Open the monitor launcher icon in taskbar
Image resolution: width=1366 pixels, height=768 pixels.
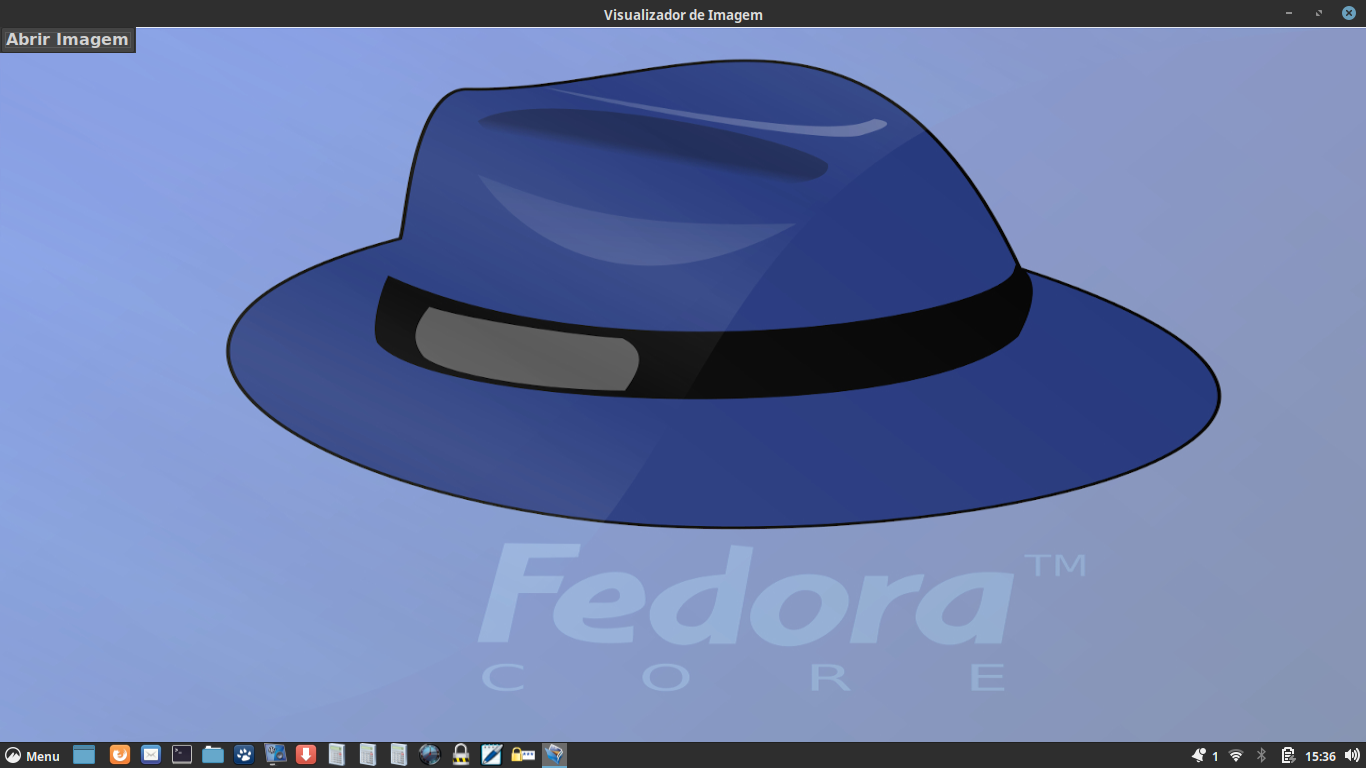click(x=276, y=755)
